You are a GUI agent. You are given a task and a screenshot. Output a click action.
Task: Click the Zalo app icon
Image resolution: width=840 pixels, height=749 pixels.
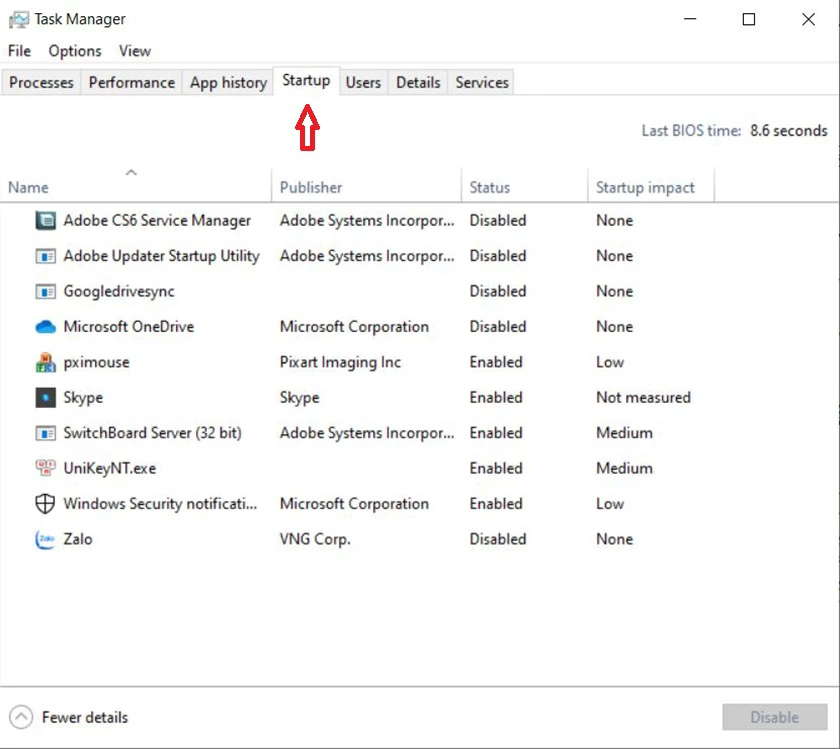pyautogui.click(x=45, y=539)
